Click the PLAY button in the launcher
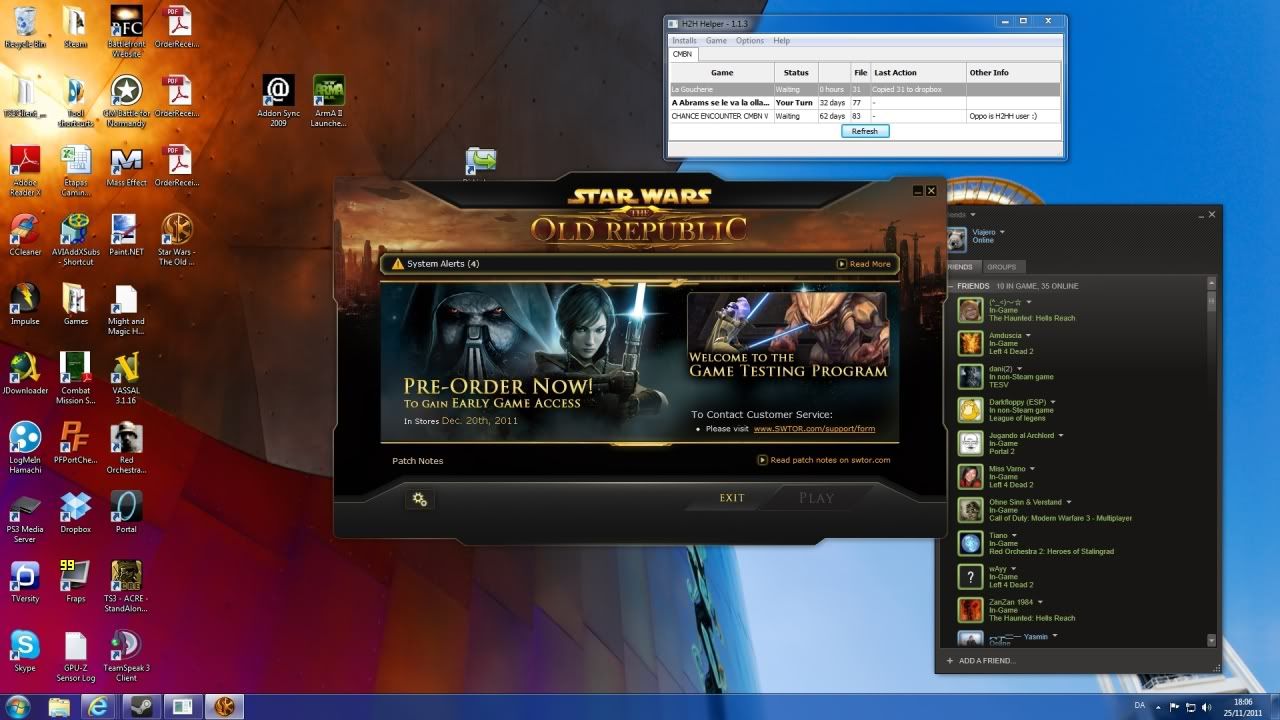This screenshot has height=720, width=1280. coord(816,498)
